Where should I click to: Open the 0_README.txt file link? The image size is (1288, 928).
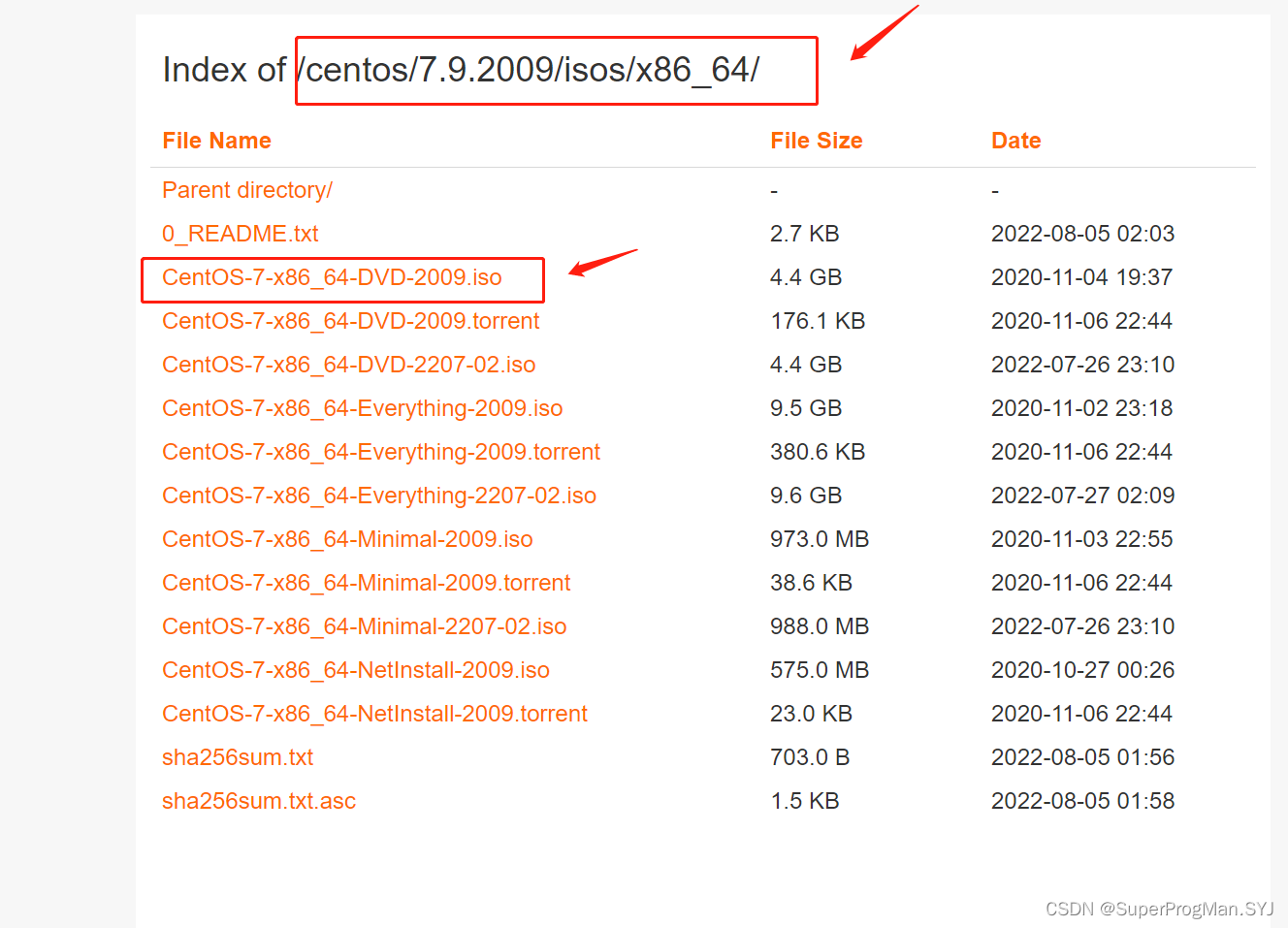[241, 234]
